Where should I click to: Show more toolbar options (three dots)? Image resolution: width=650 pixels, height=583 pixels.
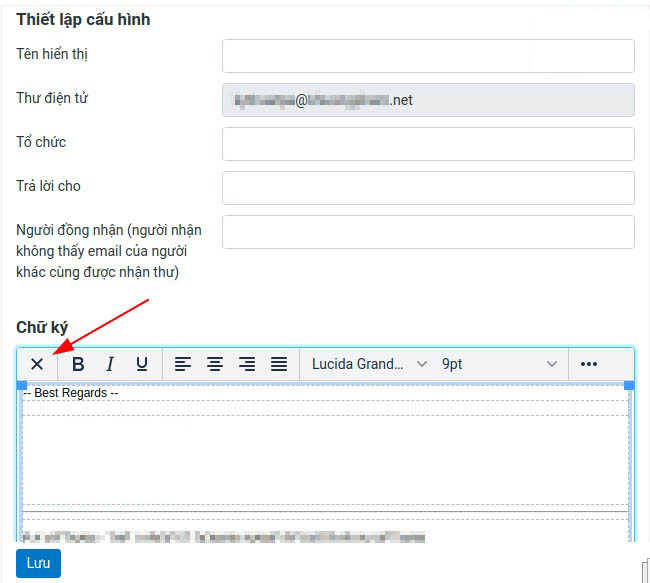589,364
